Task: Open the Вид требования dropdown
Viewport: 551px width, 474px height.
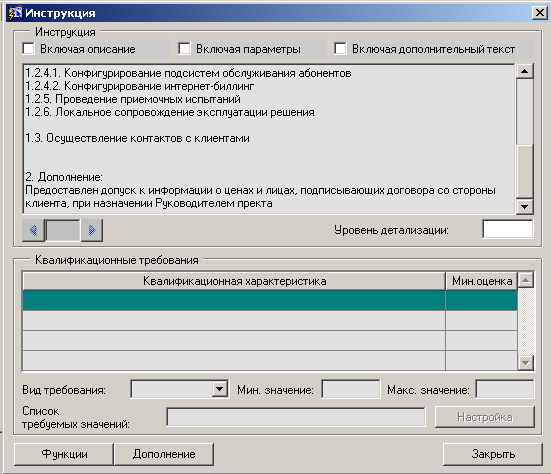Action: click(219, 389)
